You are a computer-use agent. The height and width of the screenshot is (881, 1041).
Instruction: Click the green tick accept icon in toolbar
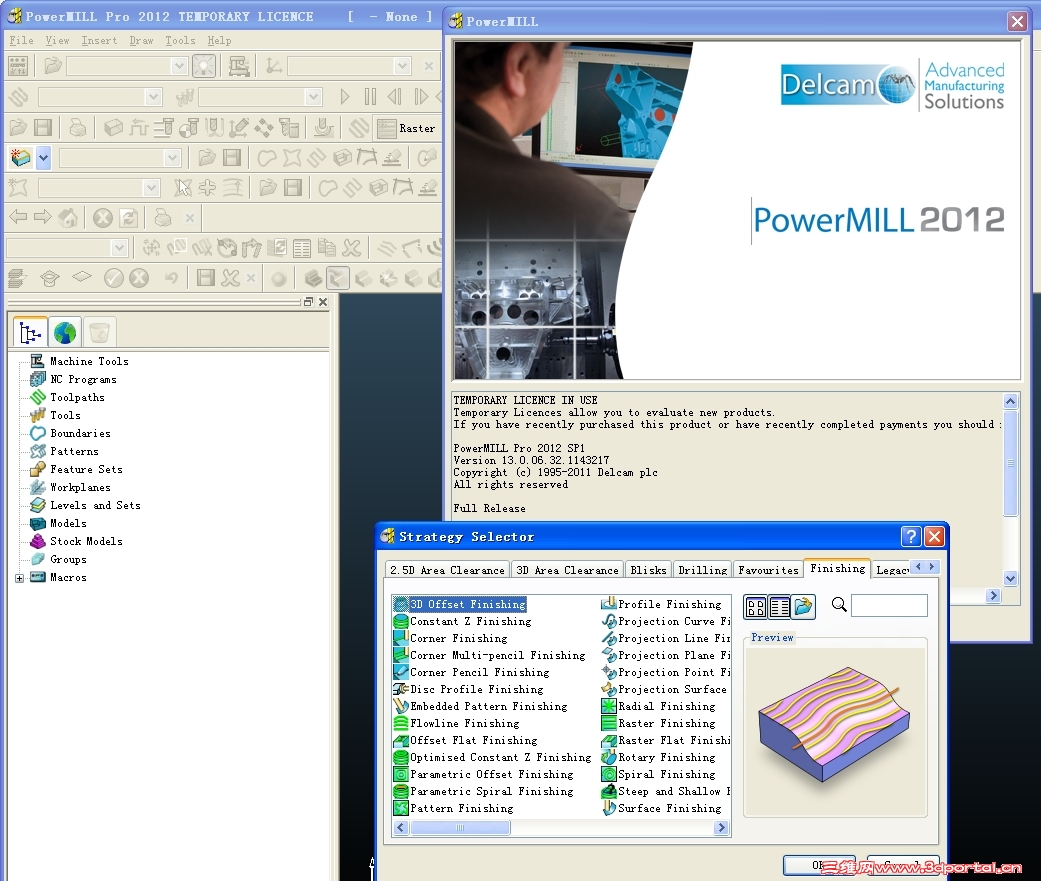pos(114,278)
